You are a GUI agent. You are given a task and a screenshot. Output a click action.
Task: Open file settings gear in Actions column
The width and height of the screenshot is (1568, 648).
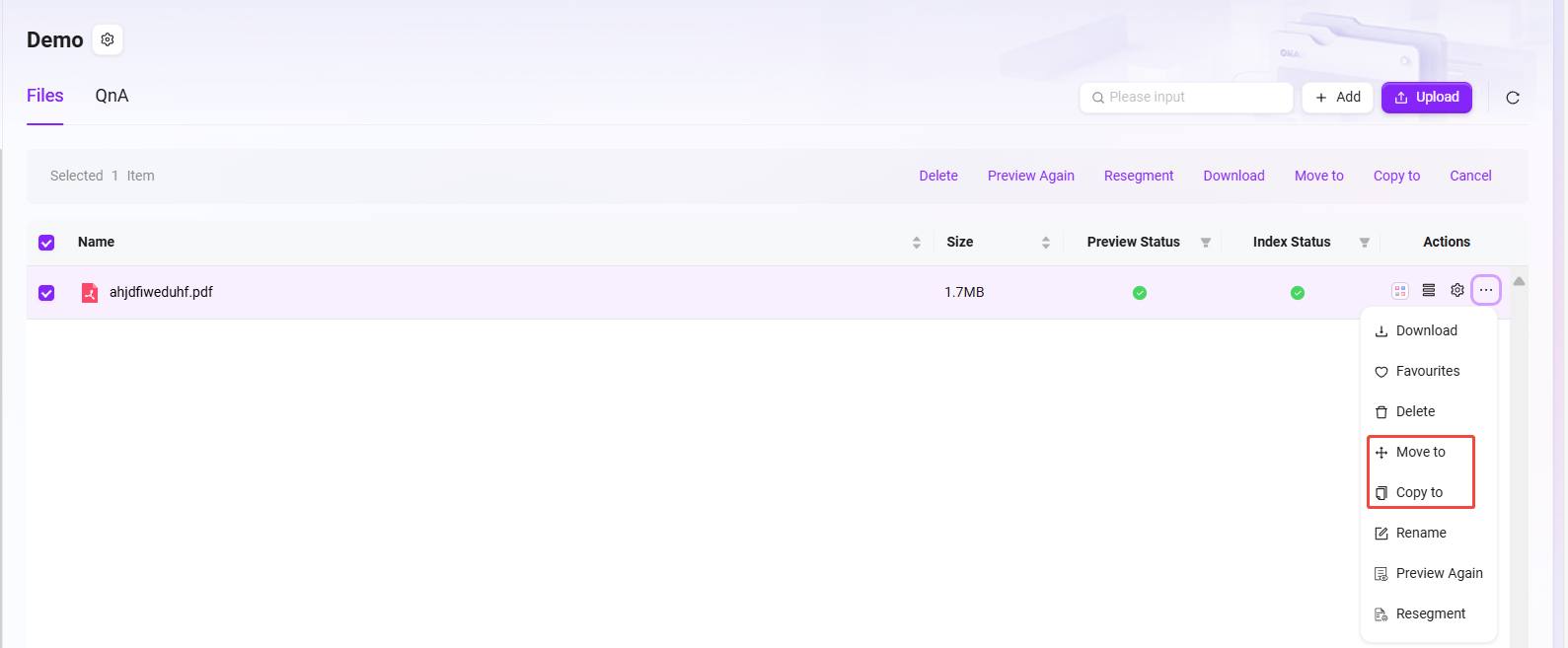(1456, 290)
